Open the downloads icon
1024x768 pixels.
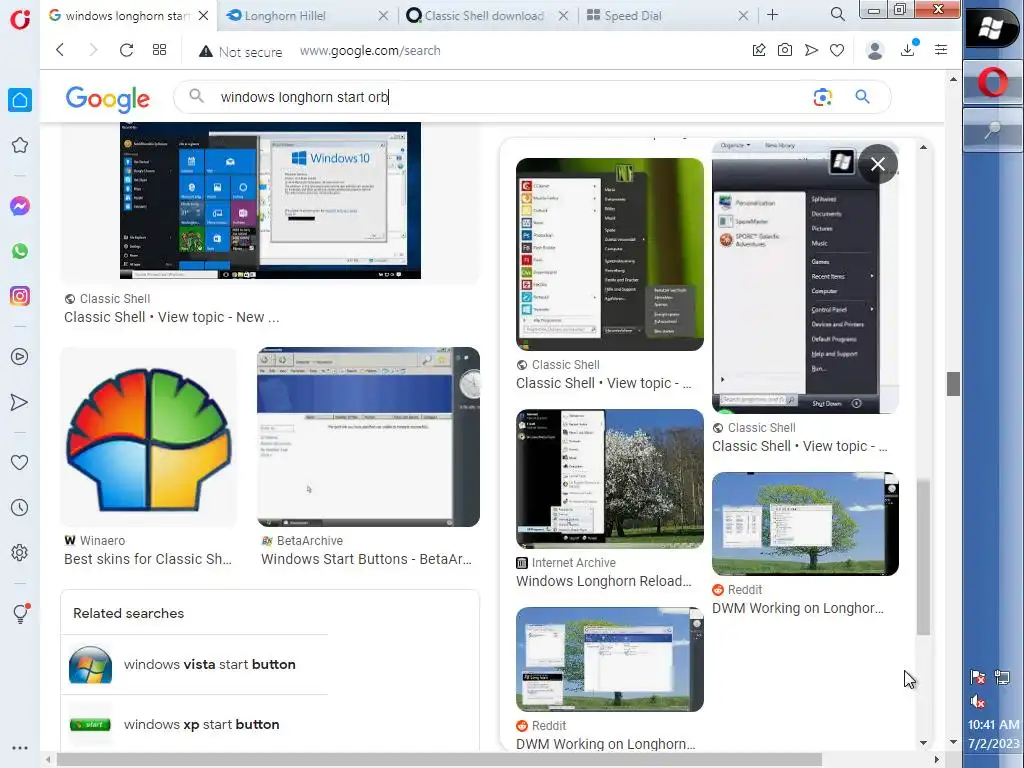[x=908, y=49]
